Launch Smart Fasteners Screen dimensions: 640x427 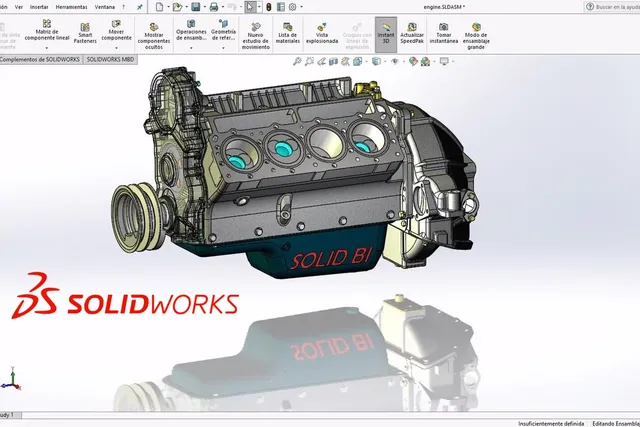coord(85,33)
